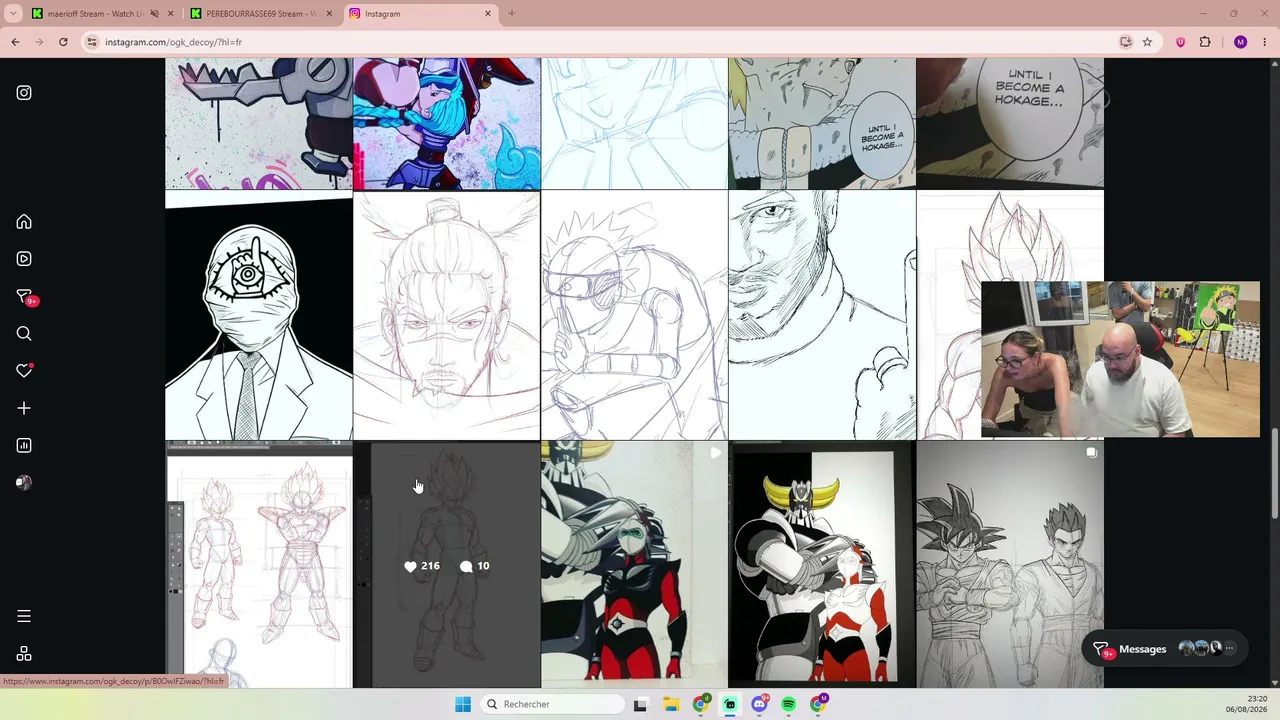Image resolution: width=1280 pixels, height=720 pixels.
Task: Open the Meta apps grid icon
Action: [24, 654]
